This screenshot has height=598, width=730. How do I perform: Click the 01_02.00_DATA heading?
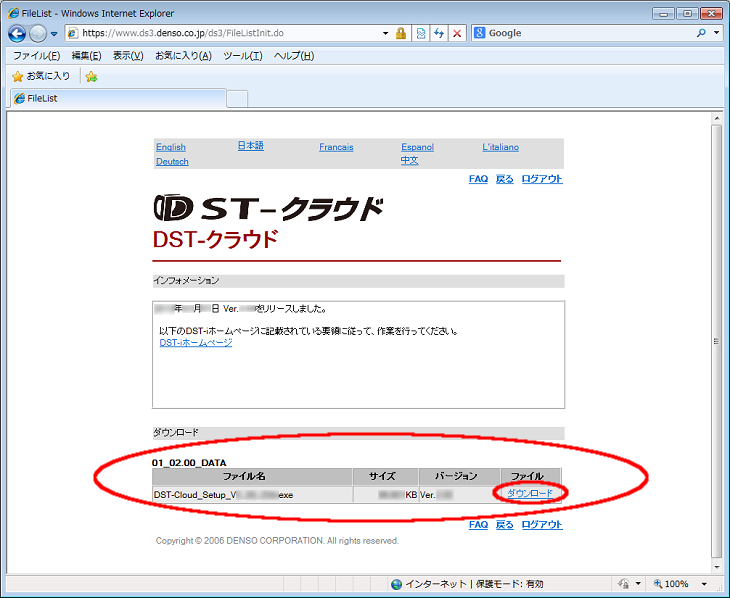[x=189, y=463]
